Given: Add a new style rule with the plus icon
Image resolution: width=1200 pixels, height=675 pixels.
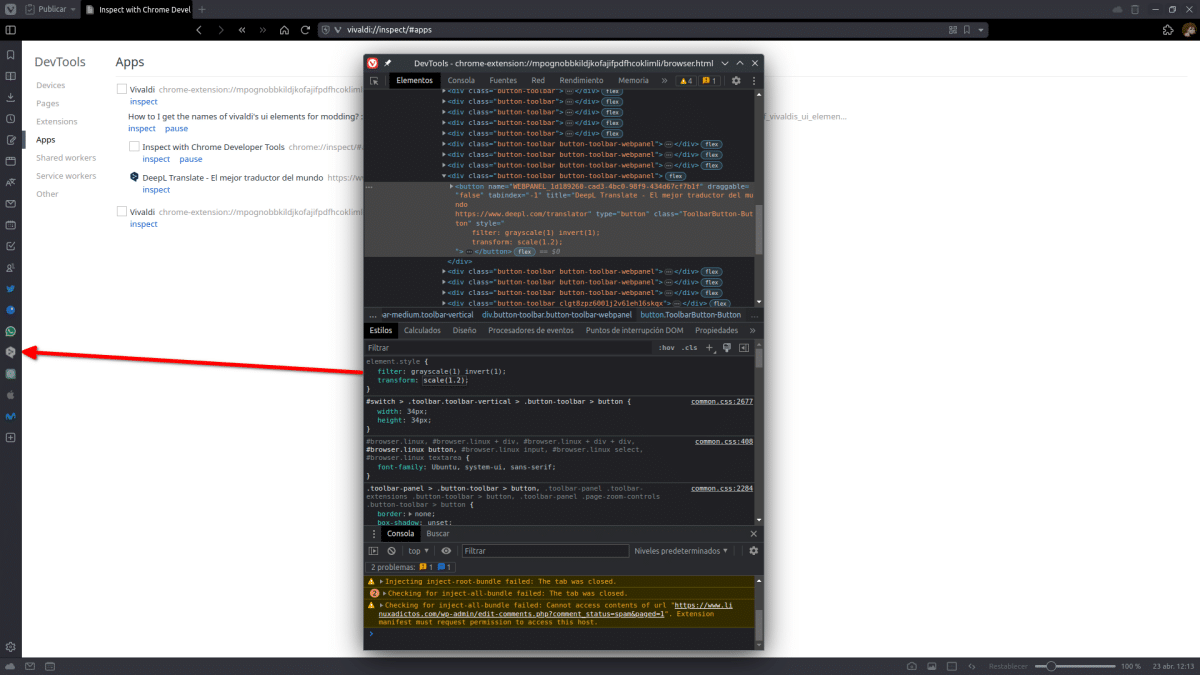Looking at the screenshot, I should coord(709,348).
